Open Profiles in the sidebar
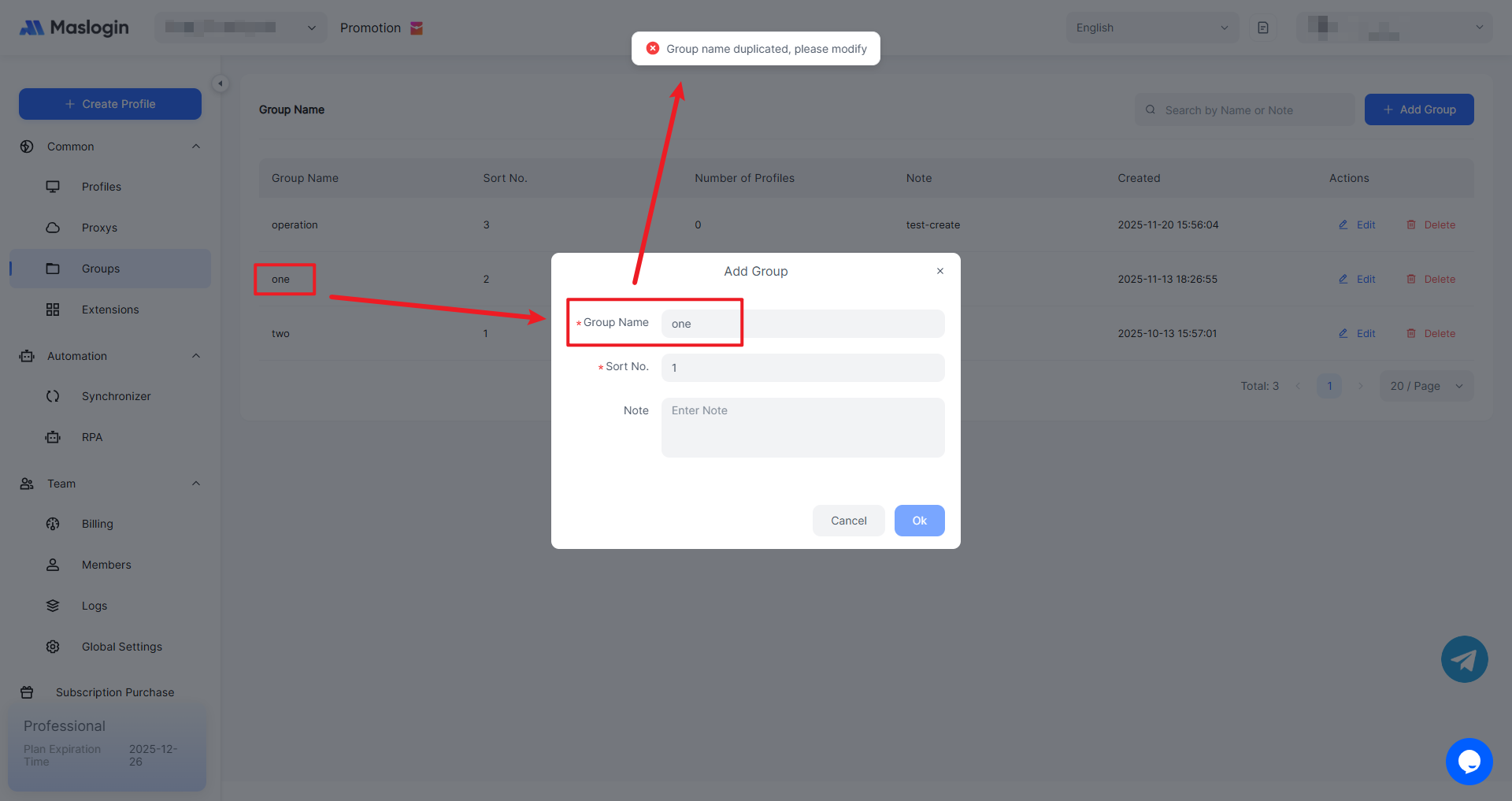Viewport: 1512px width, 801px height. click(102, 187)
